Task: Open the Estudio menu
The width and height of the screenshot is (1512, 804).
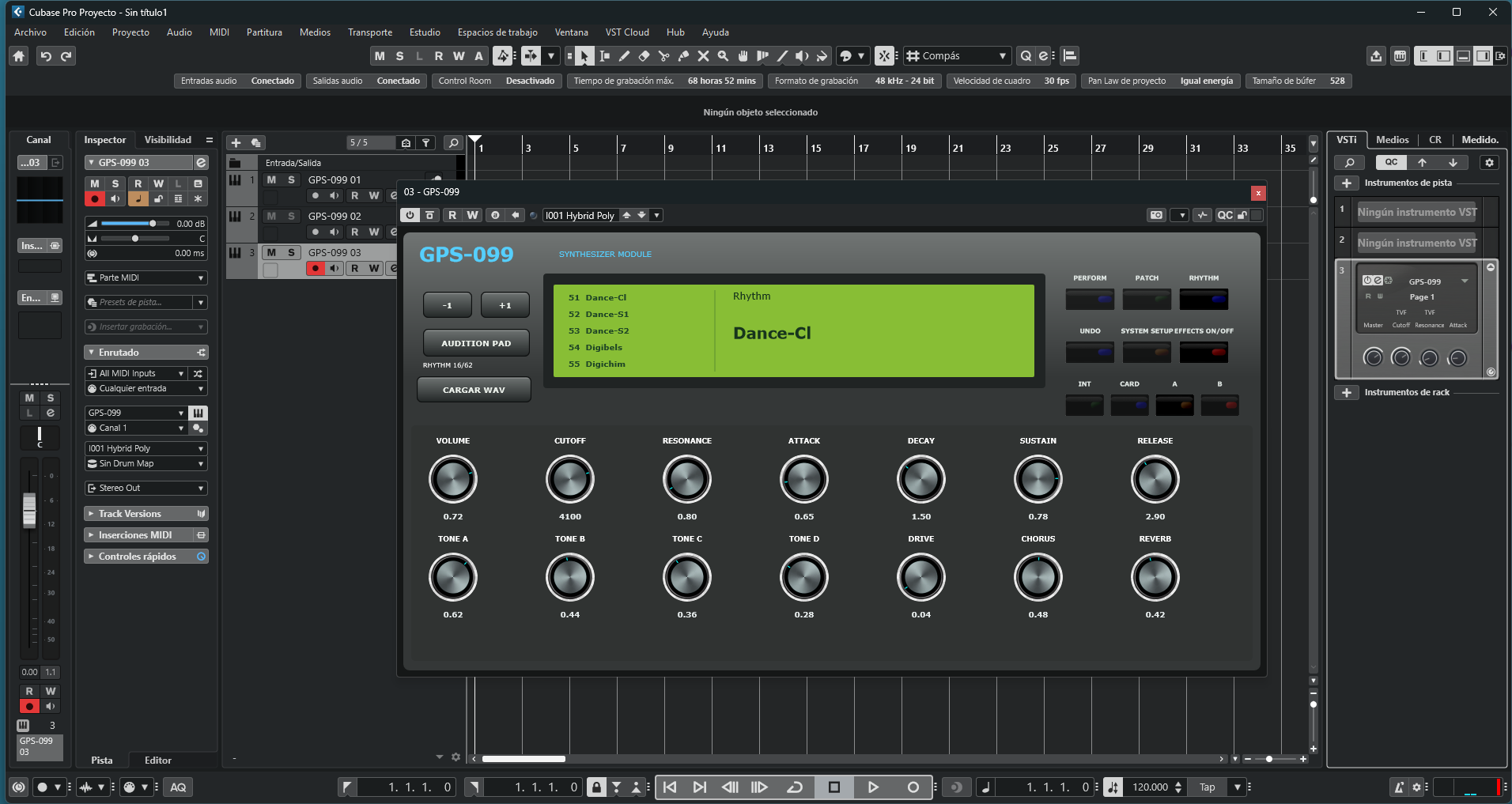Action: tap(425, 32)
